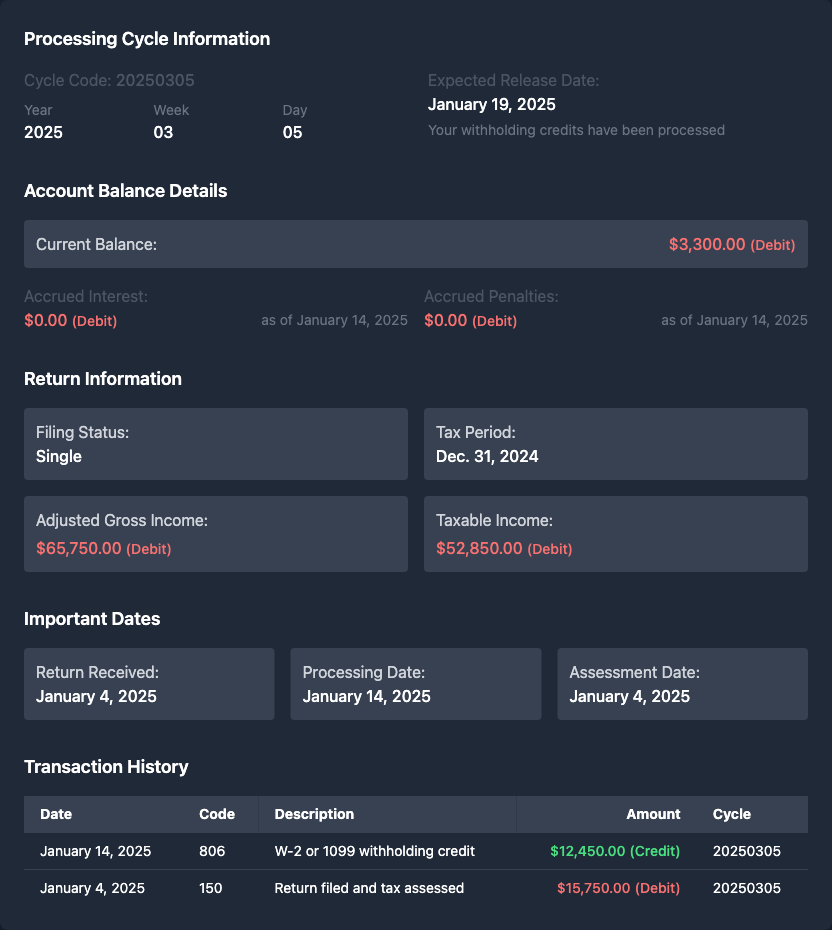Click the Amount column header

click(653, 814)
